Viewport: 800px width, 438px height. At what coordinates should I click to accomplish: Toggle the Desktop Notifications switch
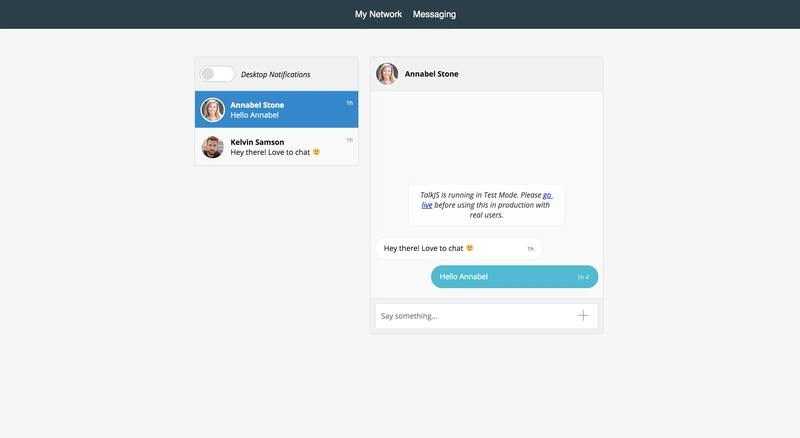tap(217, 74)
